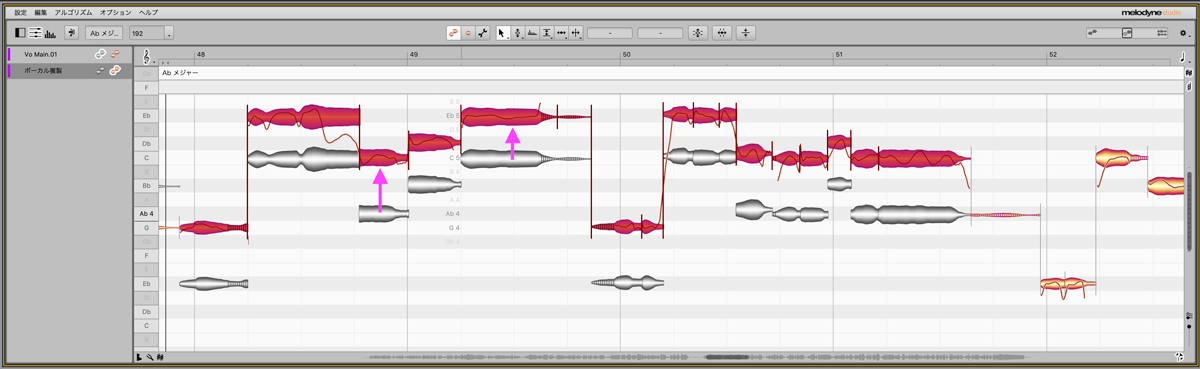This screenshot has width=1200, height=369.
Task: Click the time ruler display icon at bottom-left
Action: tap(139, 357)
